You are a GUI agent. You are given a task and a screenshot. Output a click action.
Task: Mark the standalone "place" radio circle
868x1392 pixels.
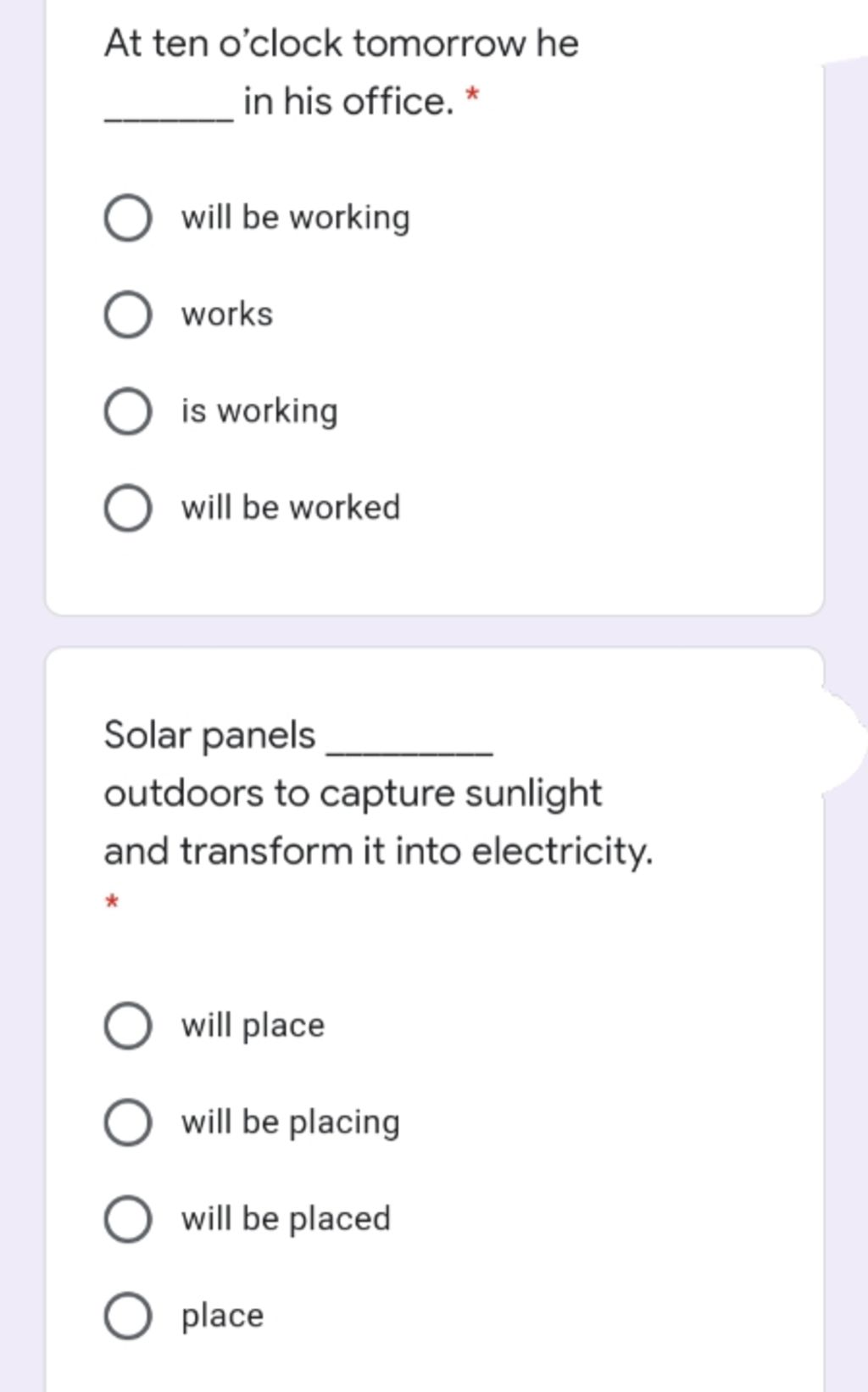(128, 1316)
